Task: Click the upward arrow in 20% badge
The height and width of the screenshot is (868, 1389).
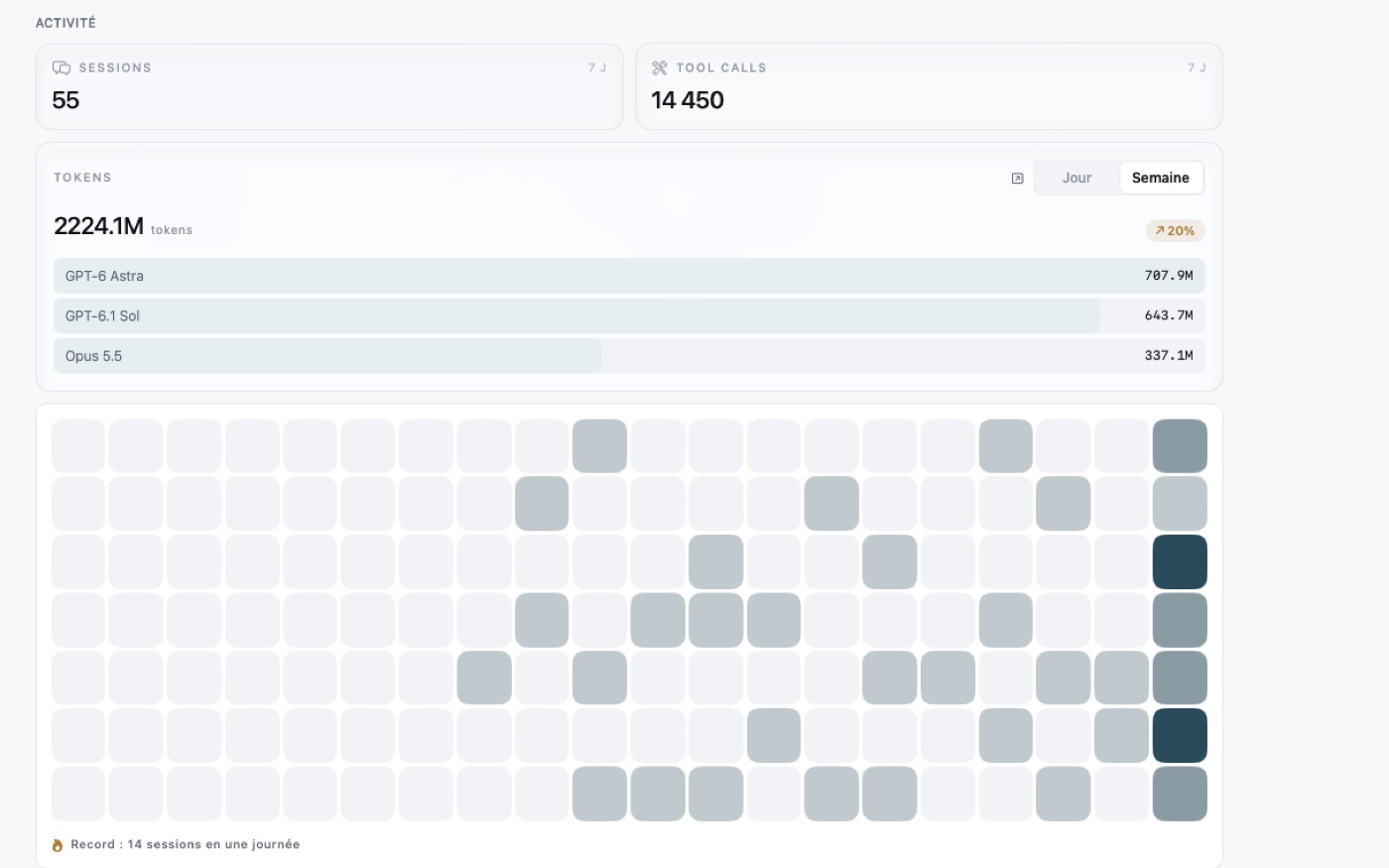Action: 1159,230
